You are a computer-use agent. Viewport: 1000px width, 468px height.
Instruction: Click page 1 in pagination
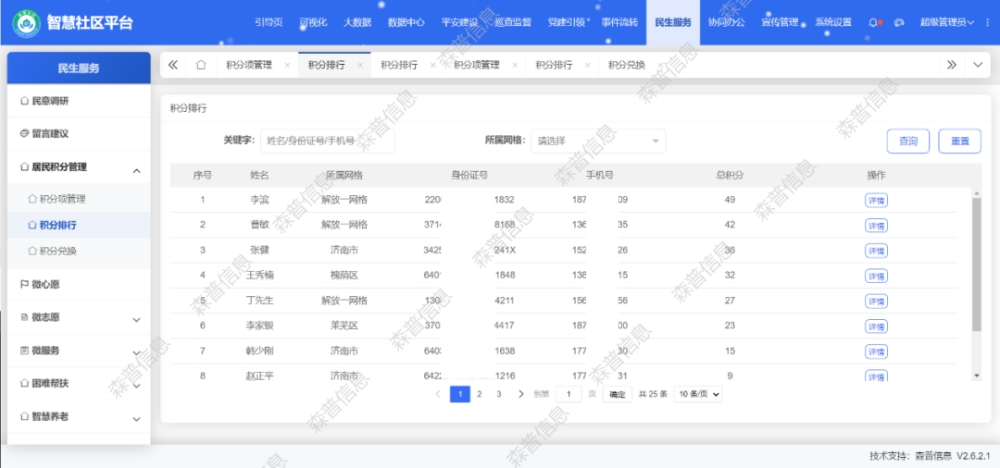click(460, 394)
